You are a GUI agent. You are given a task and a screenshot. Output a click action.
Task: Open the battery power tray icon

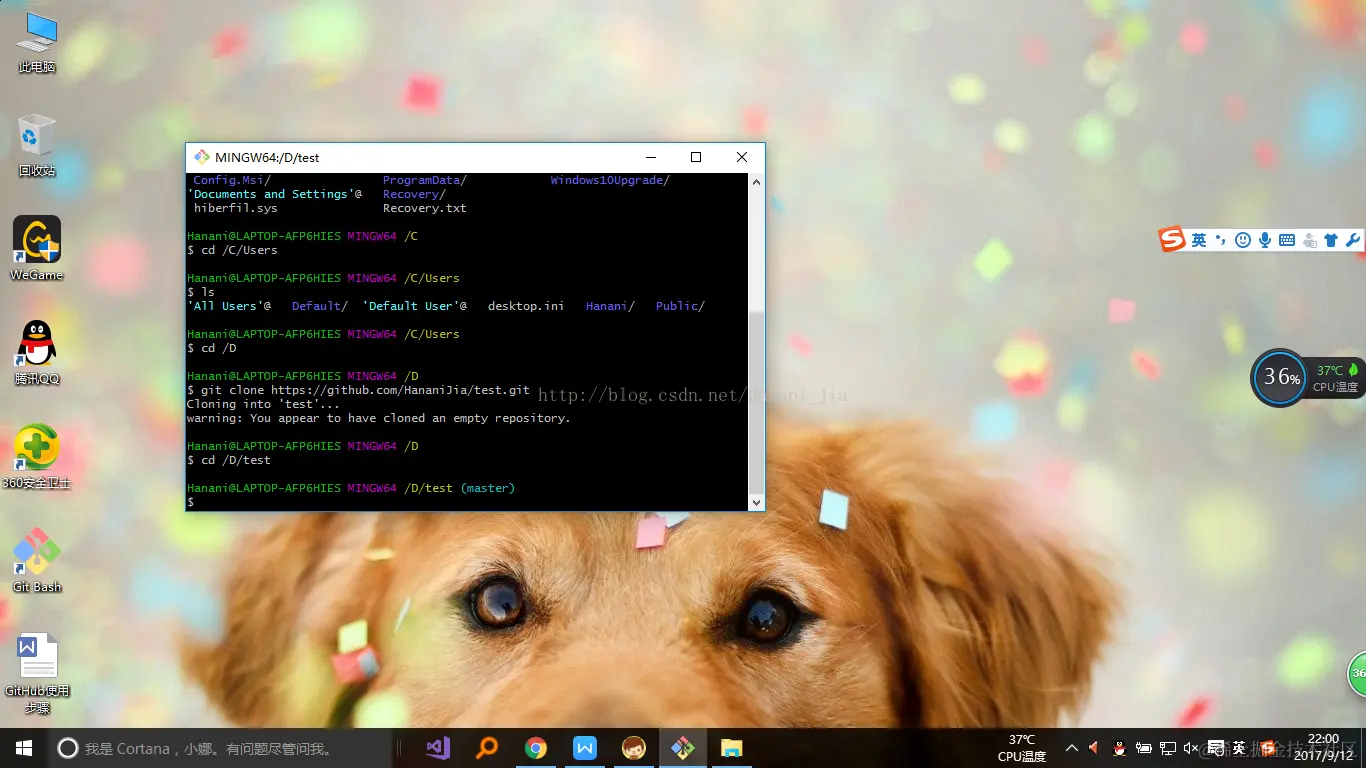[1143, 748]
